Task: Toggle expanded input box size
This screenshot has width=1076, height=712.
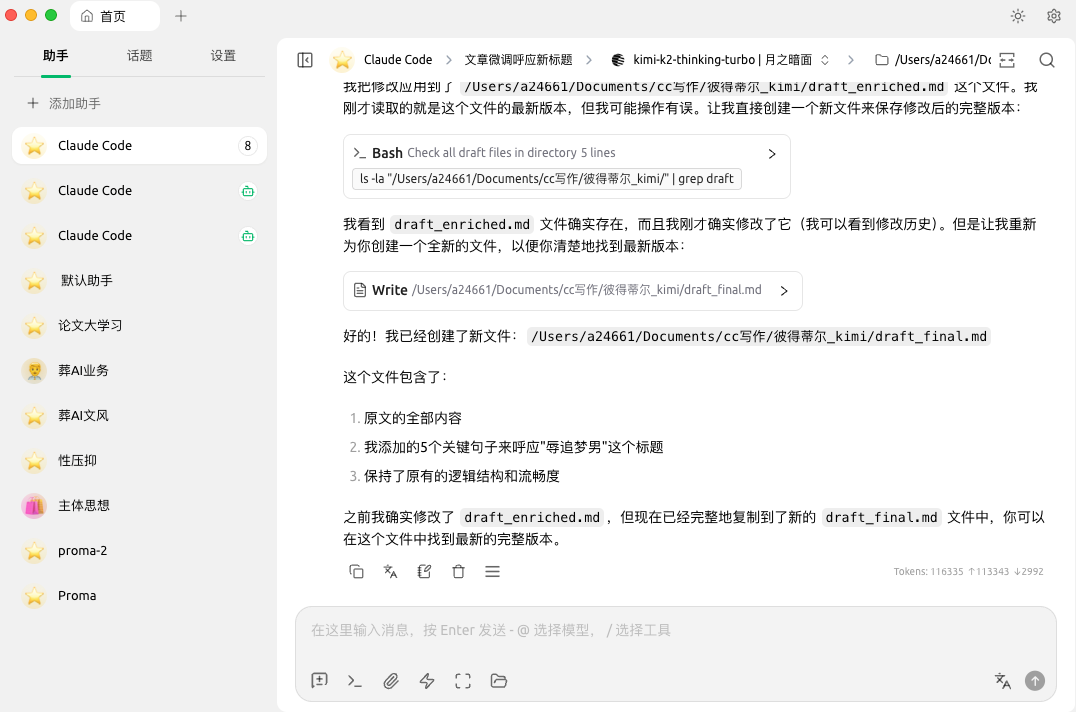Action: (x=463, y=681)
